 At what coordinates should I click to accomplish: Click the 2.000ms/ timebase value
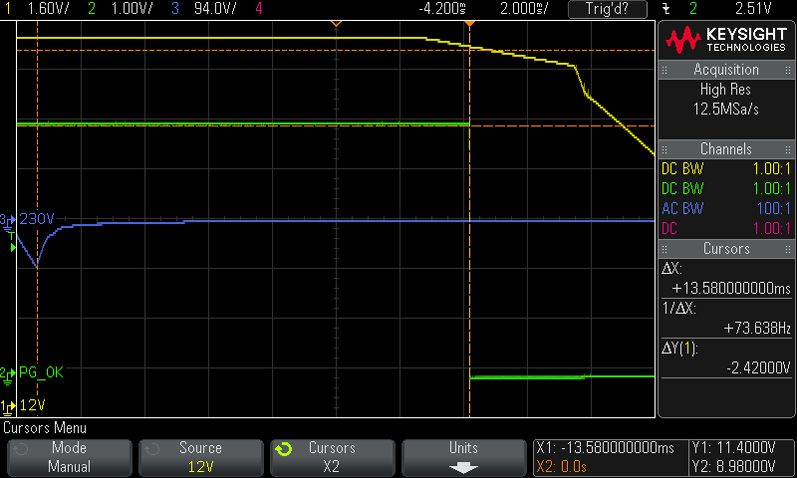pyautogui.click(x=524, y=8)
